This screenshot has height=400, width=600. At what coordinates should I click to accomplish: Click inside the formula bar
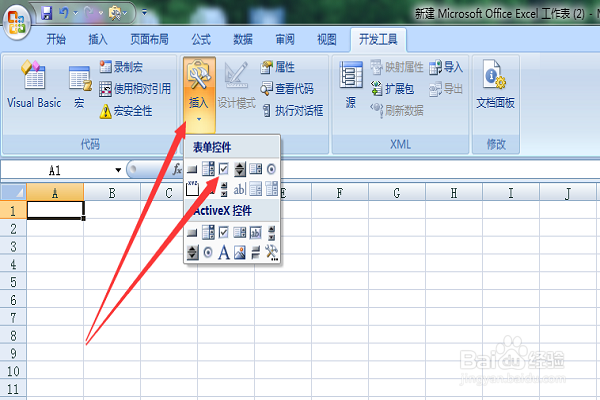tap(440, 170)
